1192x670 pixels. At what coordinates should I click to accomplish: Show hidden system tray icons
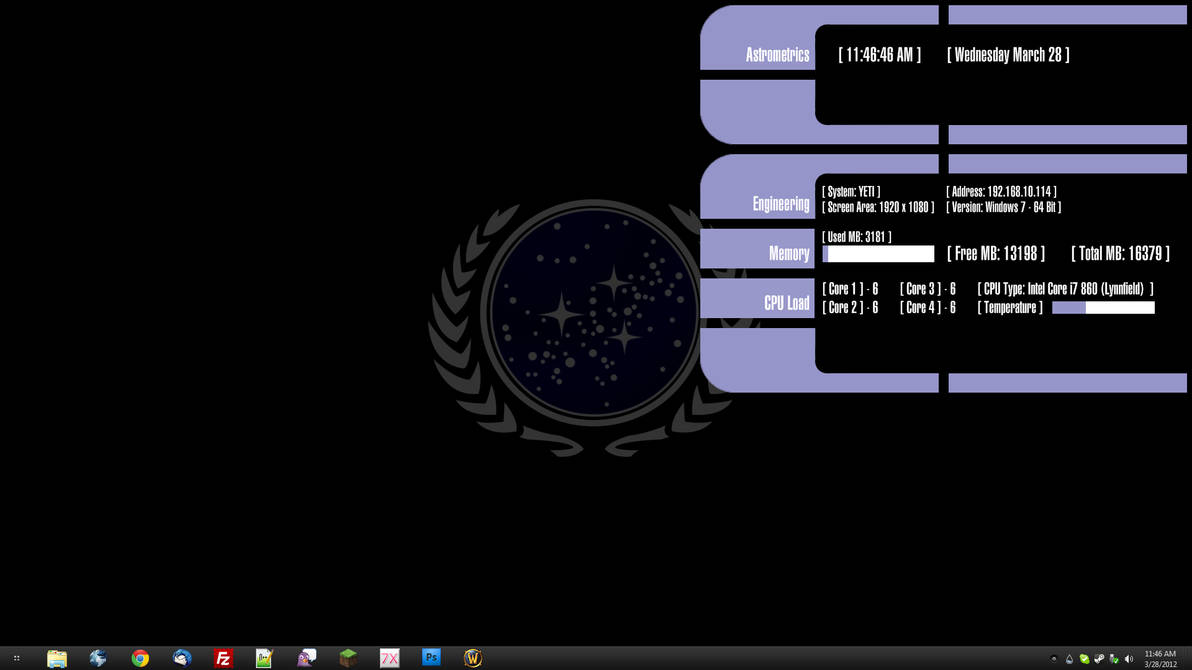coord(1054,659)
